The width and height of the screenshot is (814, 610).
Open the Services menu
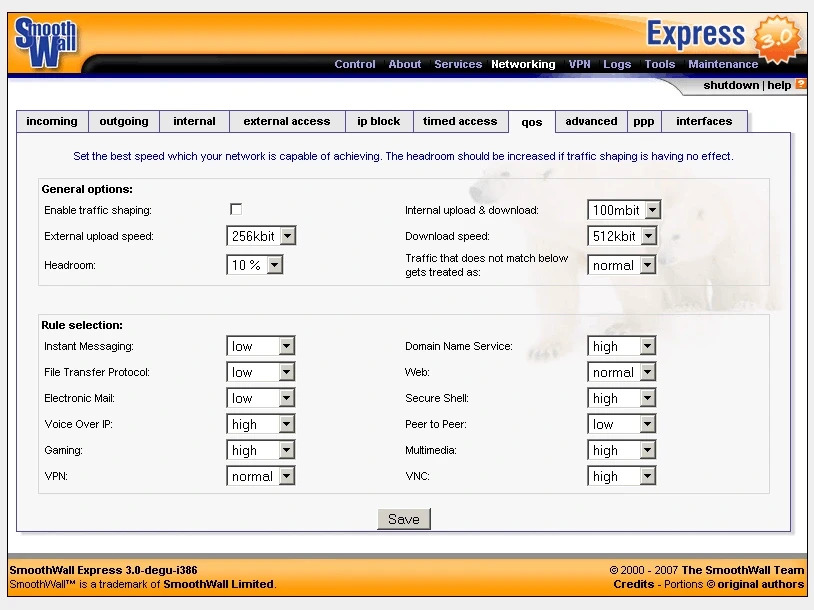458,64
